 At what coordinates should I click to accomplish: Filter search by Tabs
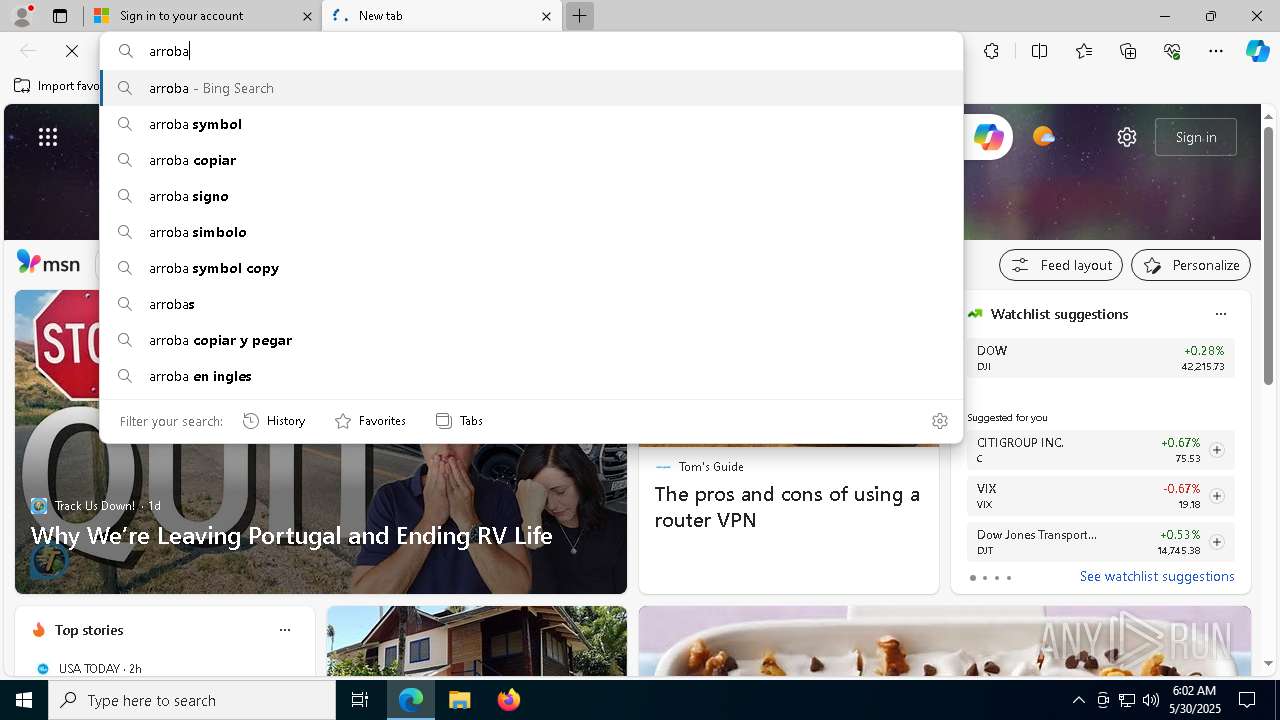pyautogui.click(x=459, y=421)
